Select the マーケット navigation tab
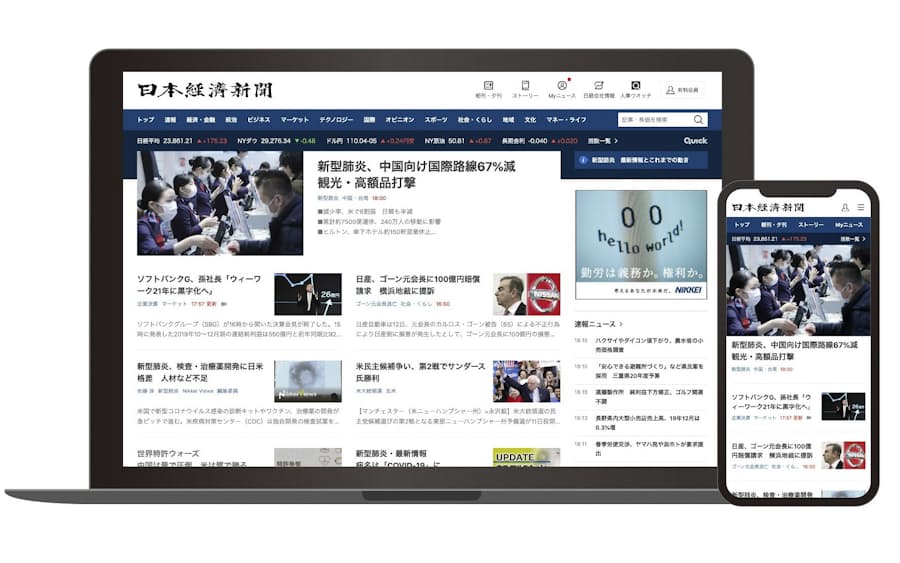 coord(294,119)
